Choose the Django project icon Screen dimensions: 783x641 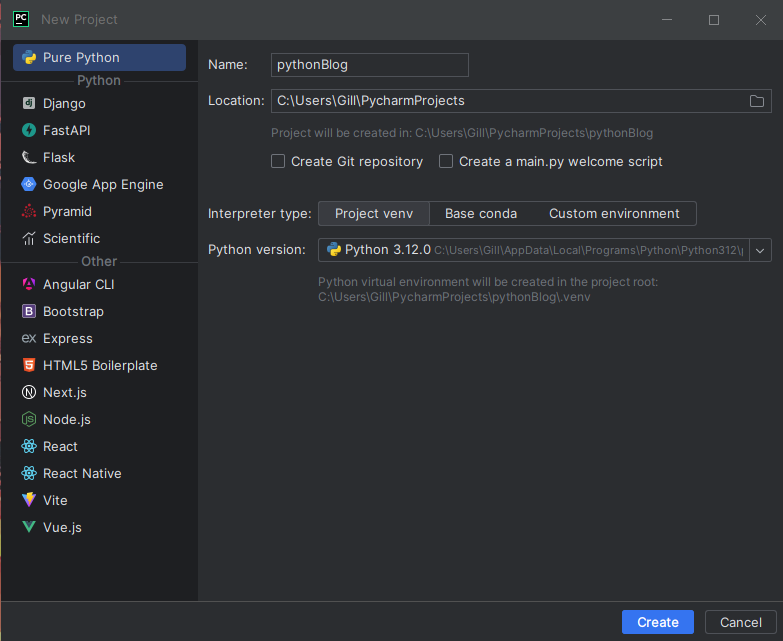tap(29, 103)
